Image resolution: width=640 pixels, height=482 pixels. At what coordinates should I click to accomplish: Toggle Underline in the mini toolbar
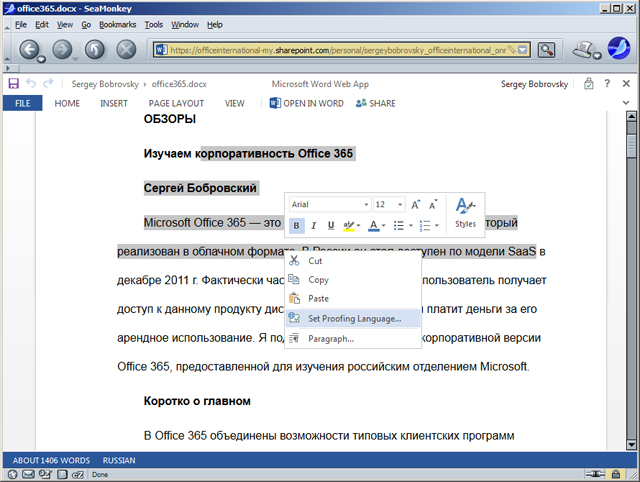coord(331,225)
